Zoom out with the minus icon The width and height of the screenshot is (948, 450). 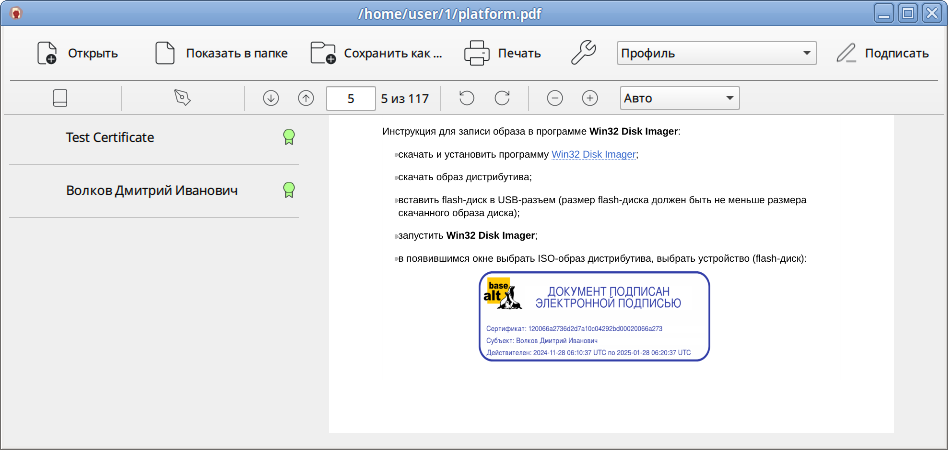coord(555,98)
